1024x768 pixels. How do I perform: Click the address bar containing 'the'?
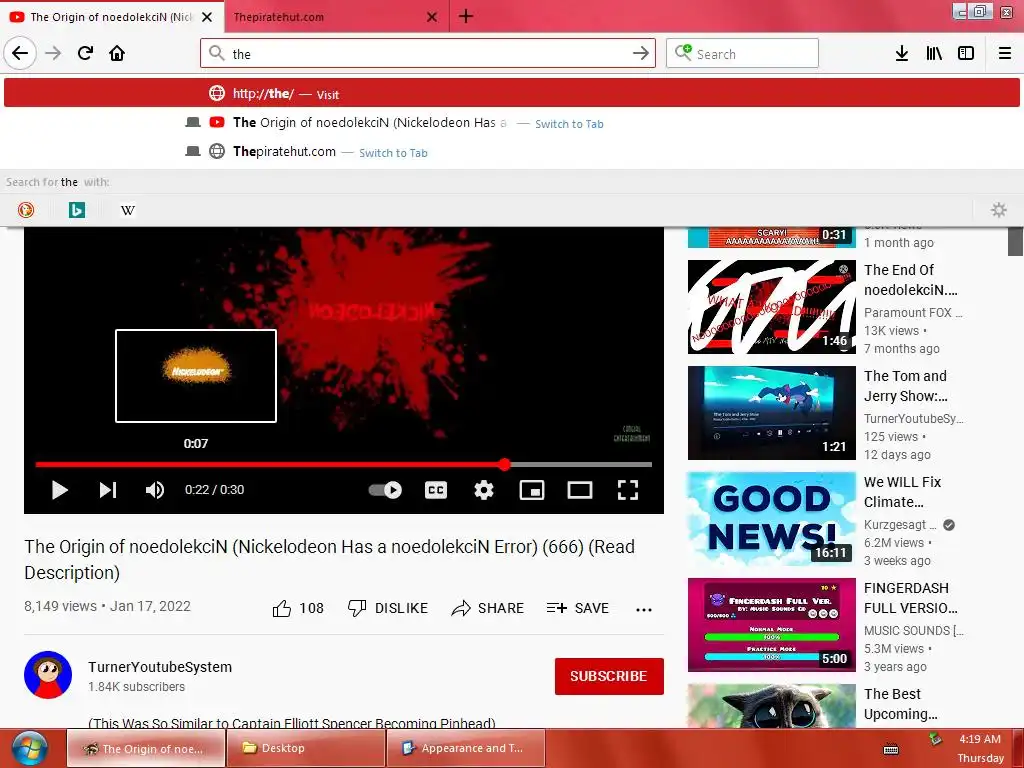[x=428, y=54]
